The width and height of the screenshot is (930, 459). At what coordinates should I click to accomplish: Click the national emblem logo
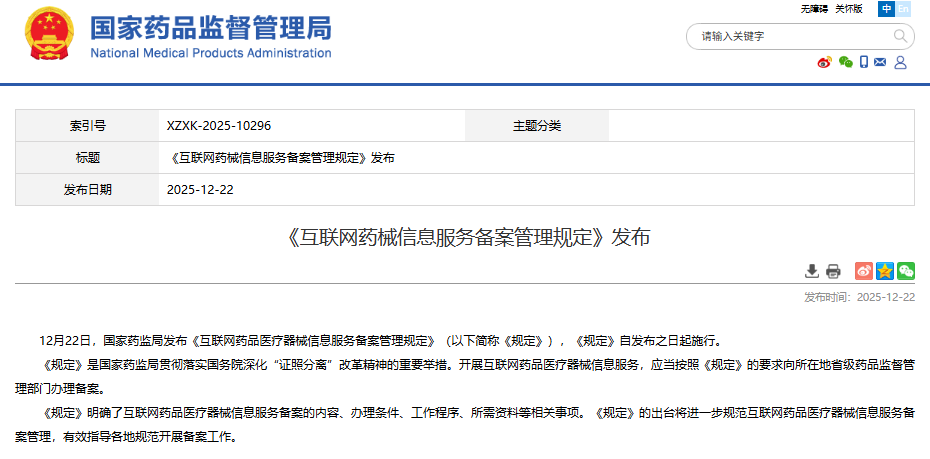point(49,33)
